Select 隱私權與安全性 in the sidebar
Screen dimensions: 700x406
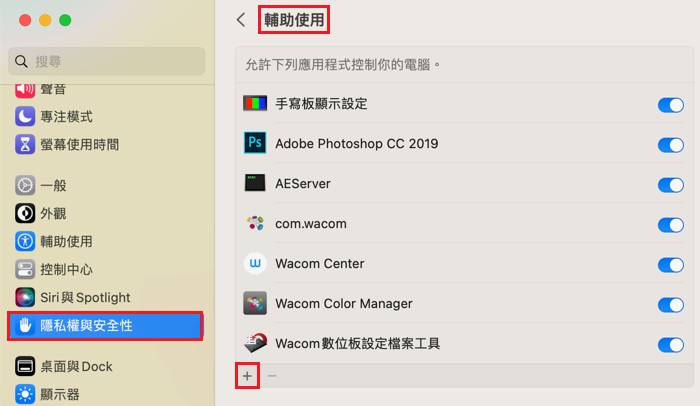click(x=105, y=326)
